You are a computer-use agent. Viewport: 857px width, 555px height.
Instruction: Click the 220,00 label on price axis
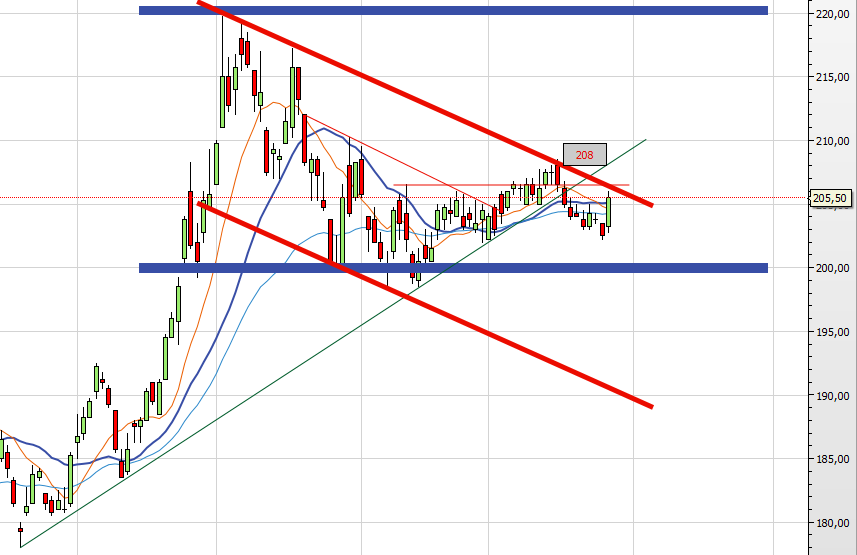pos(832,14)
